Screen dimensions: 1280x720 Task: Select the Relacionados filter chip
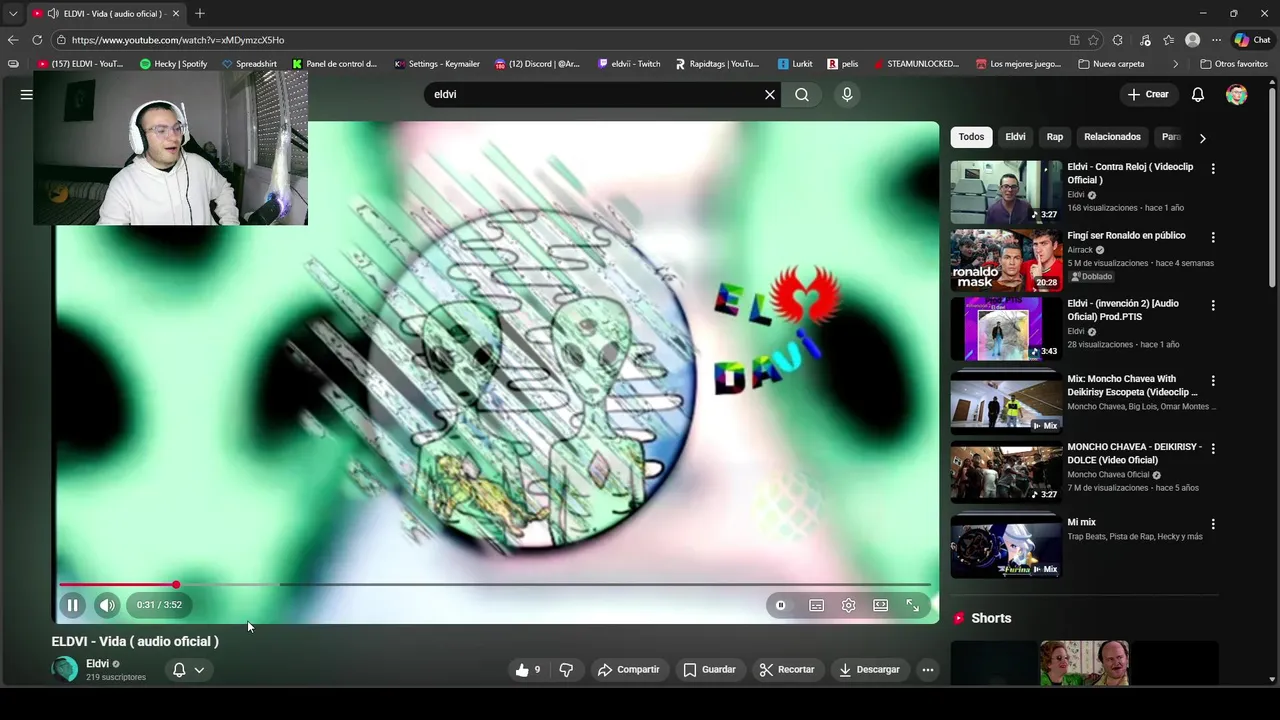[1112, 137]
